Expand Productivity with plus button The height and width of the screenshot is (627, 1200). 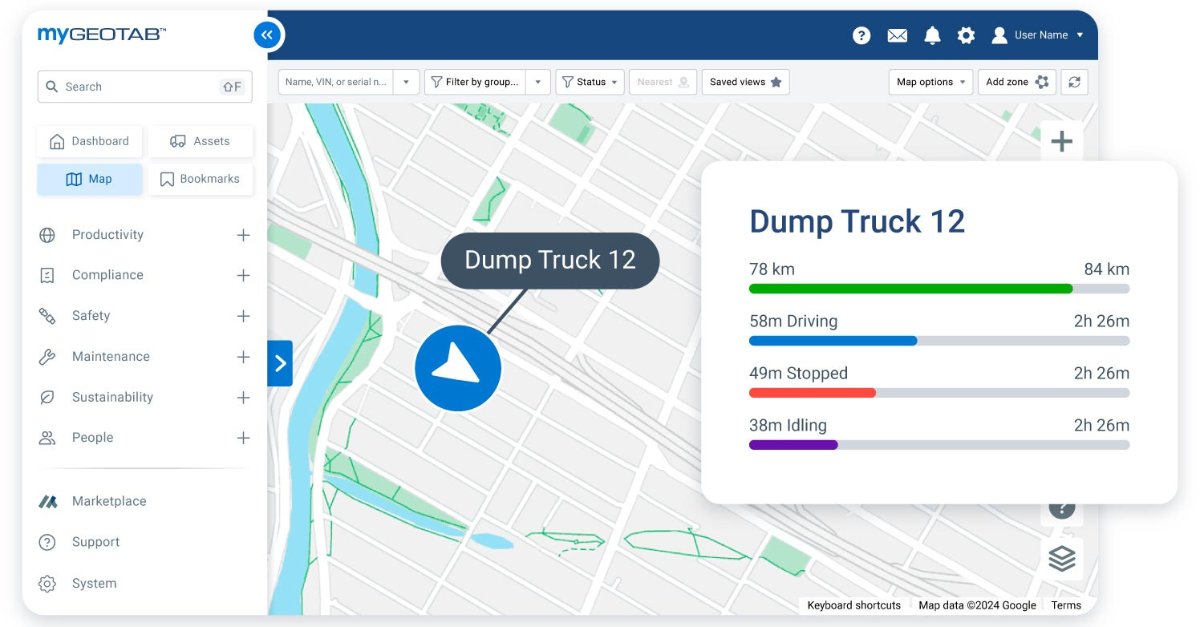(243, 235)
